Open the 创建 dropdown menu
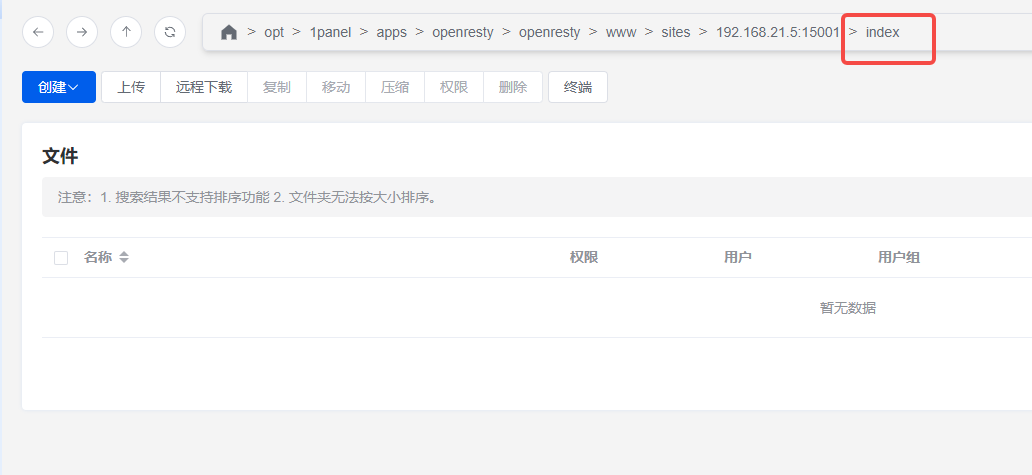Viewport: 1032px width, 475px height. [59, 87]
